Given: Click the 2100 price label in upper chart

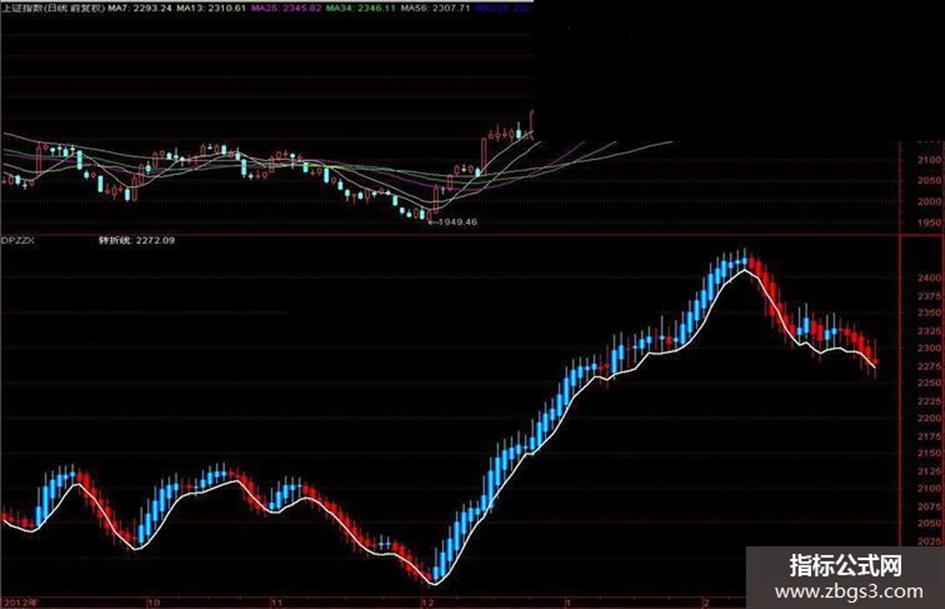Looking at the screenshot, I should (x=929, y=160).
